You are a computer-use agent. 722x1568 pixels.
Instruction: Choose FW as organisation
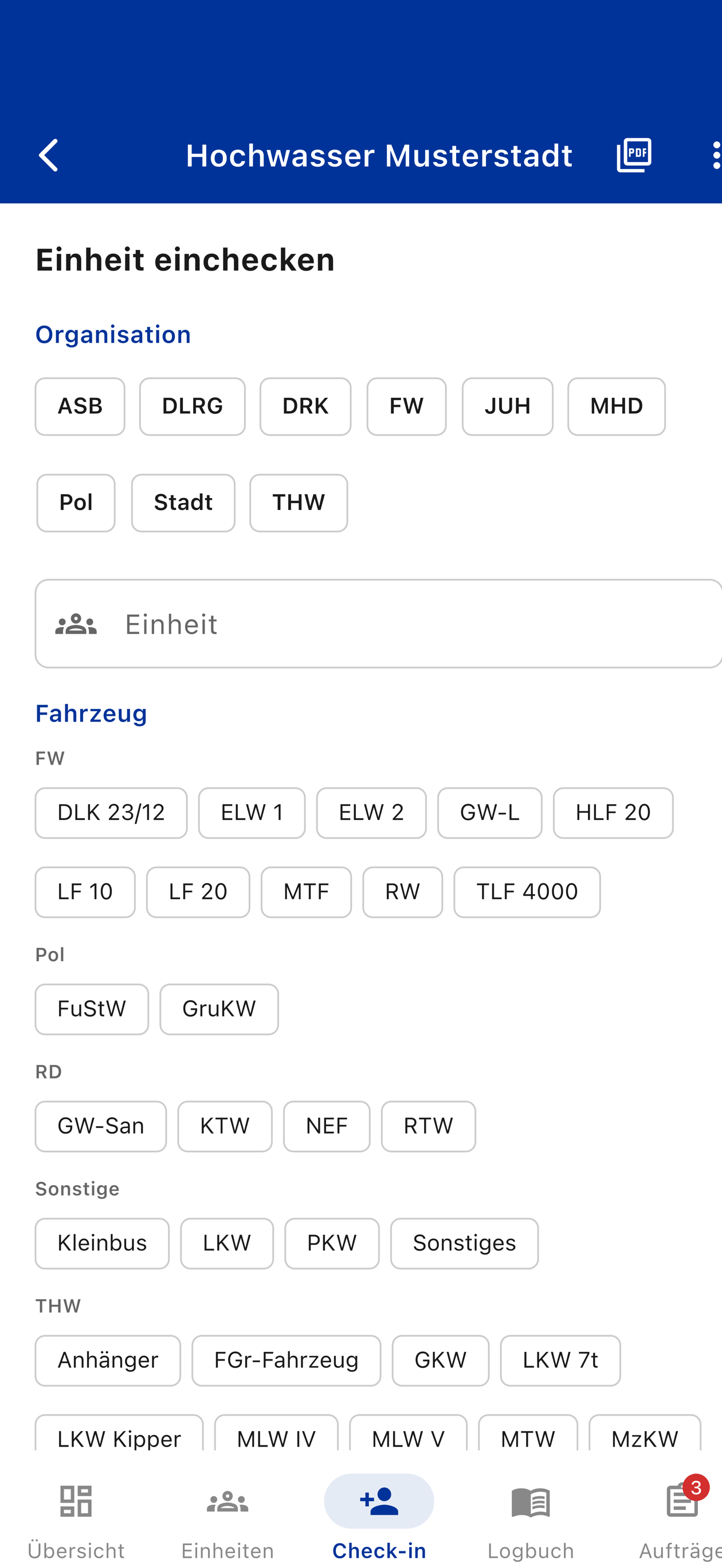click(406, 406)
